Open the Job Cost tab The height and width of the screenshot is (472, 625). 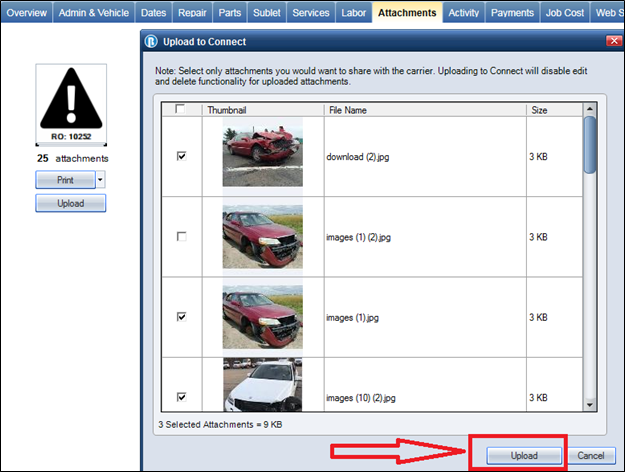pyautogui.click(x=565, y=13)
